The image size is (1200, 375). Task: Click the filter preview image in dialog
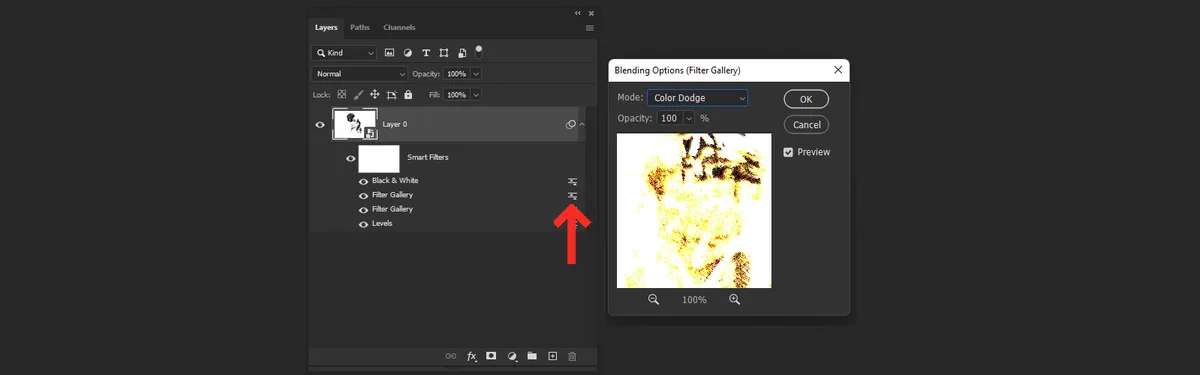694,210
